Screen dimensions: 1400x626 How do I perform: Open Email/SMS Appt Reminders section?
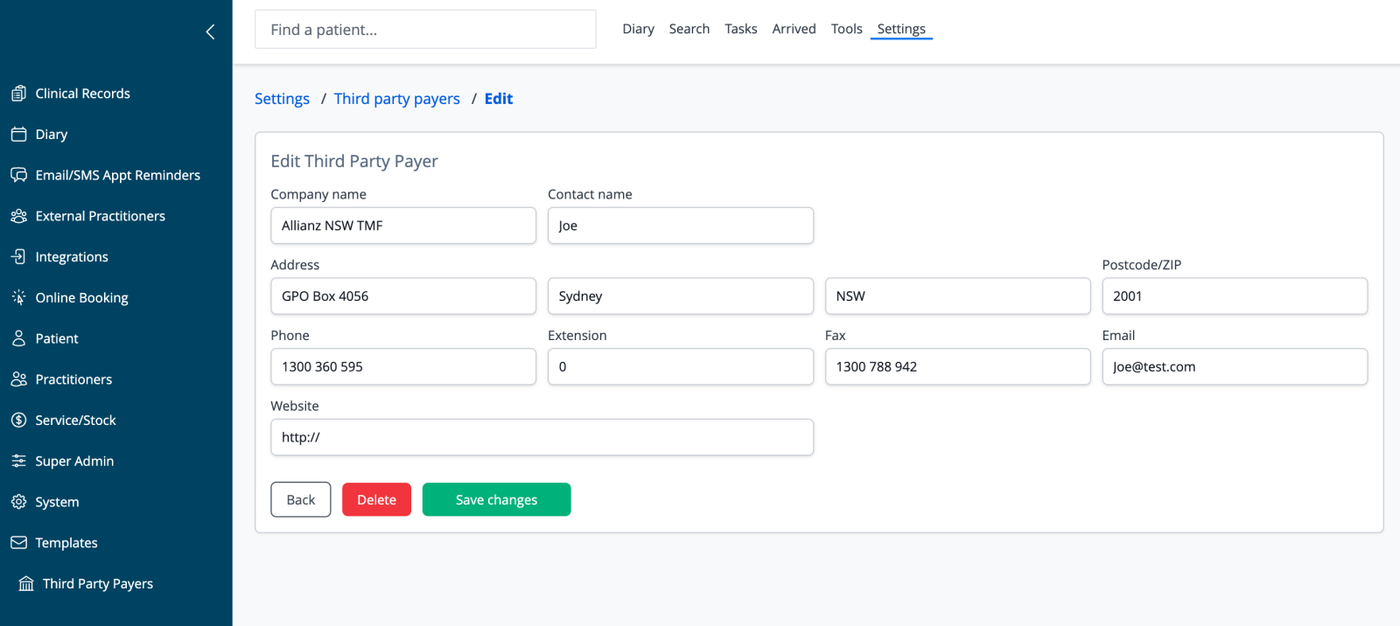[118, 175]
